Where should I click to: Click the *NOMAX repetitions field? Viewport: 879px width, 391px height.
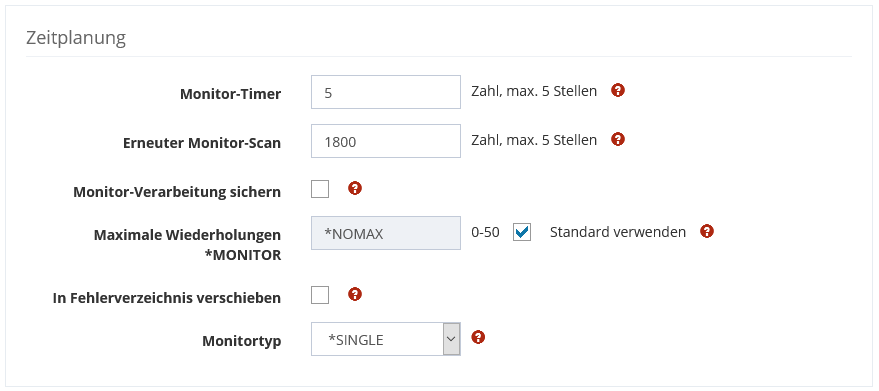coord(386,233)
